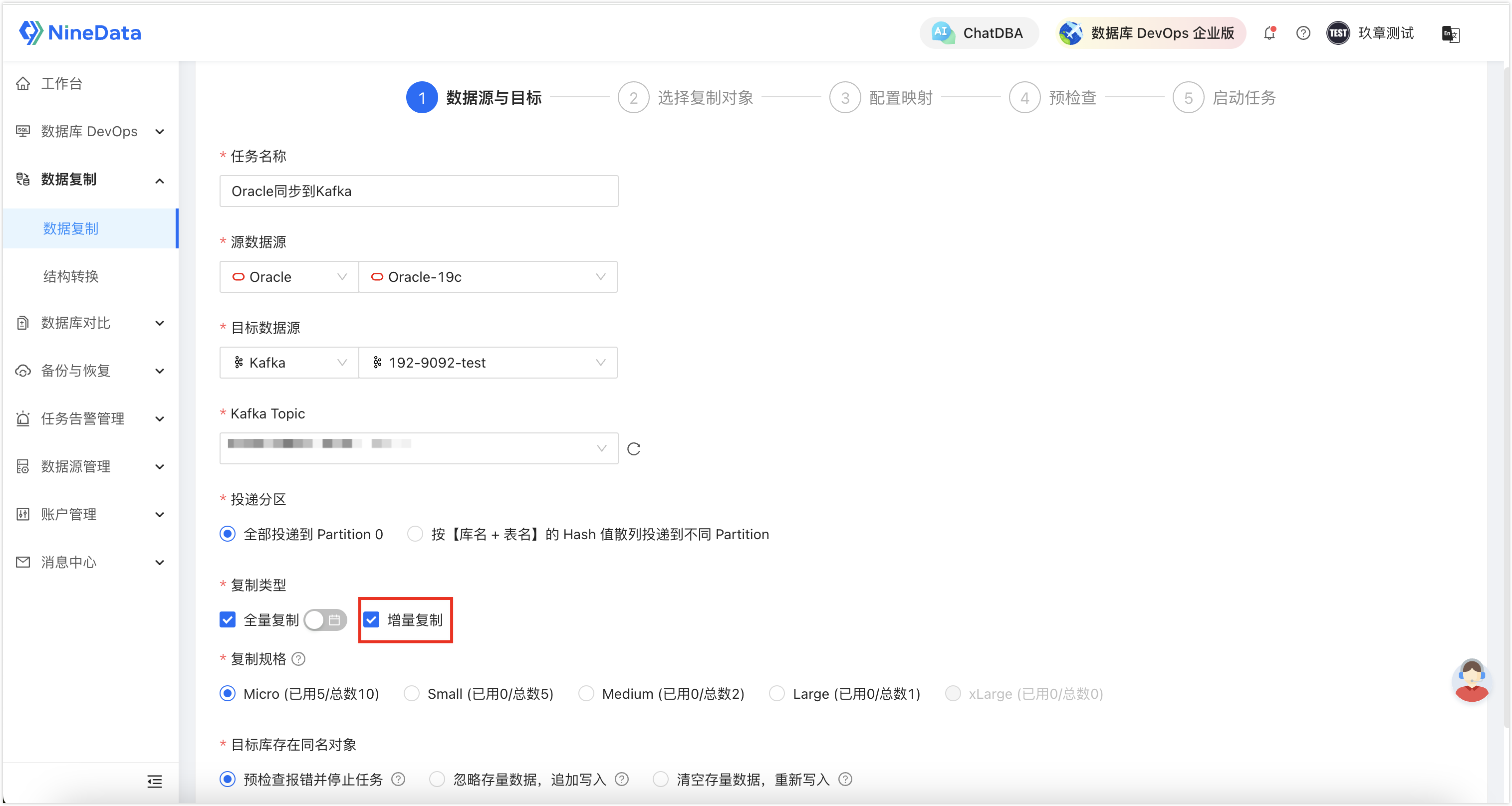Expand the 备份与恢复 menu

tap(160, 371)
